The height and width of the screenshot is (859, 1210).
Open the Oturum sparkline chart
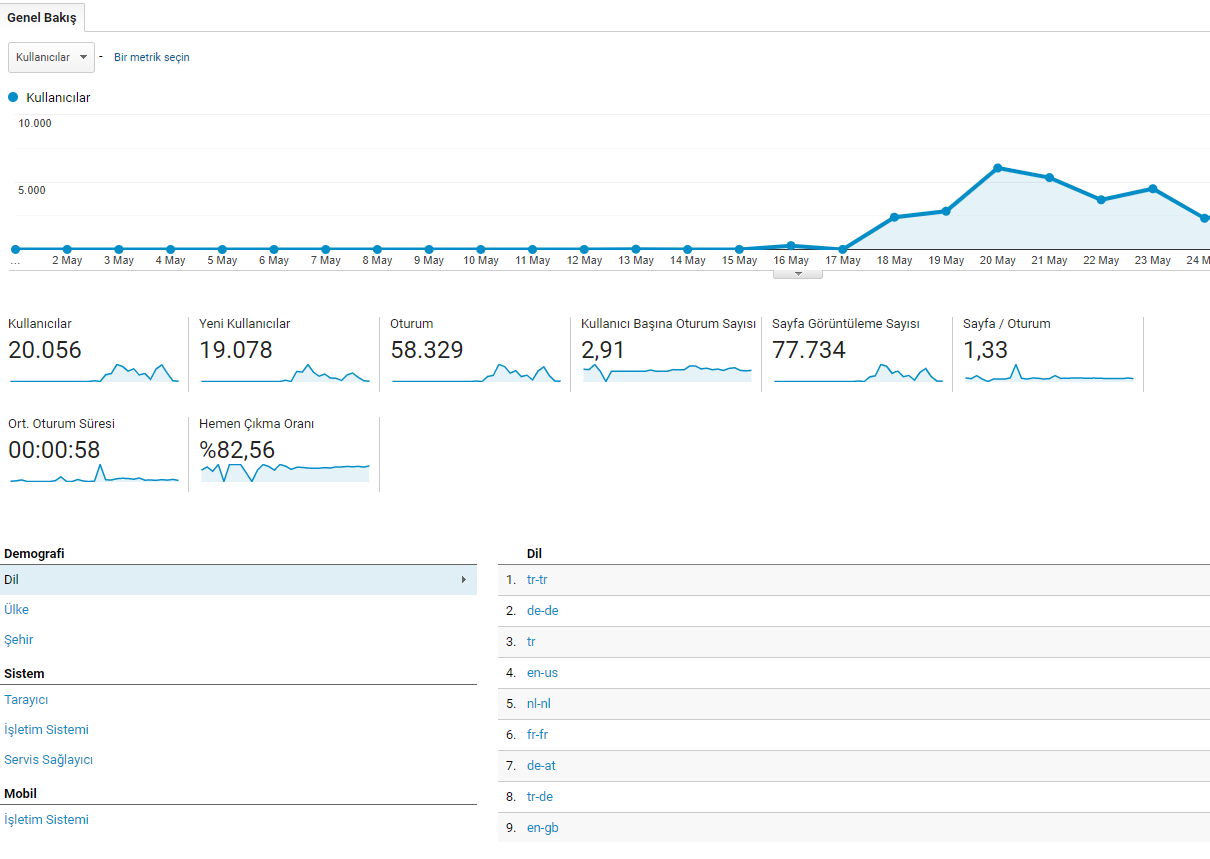tap(476, 373)
